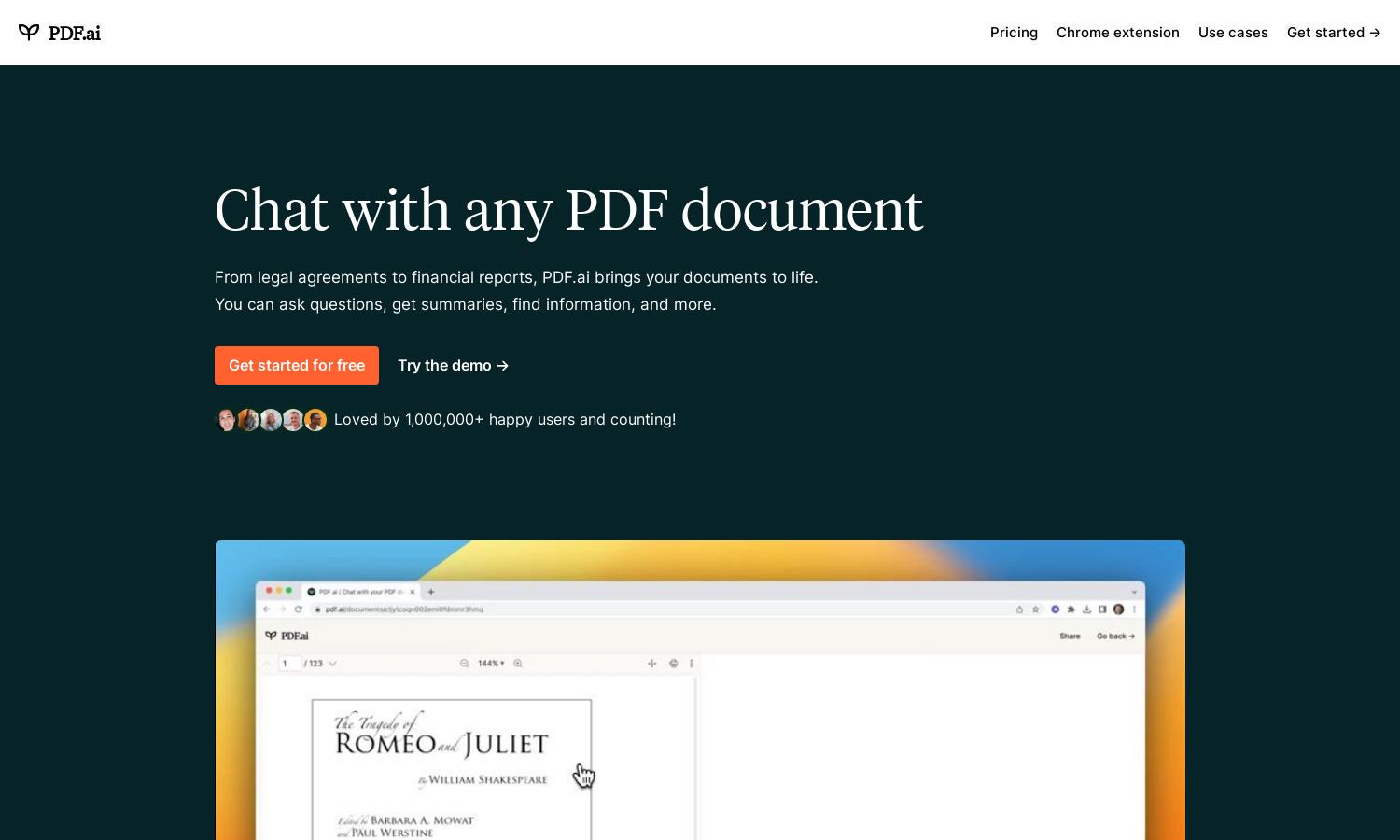Click 'Go back →' in the demo preview
The width and height of the screenshot is (1400, 840).
(x=1115, y=637)
